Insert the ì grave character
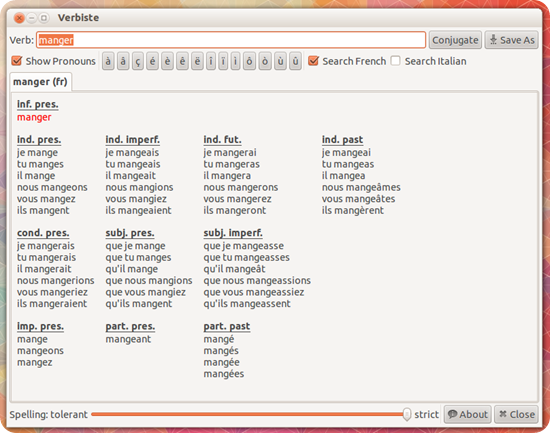Viewport: 550px width, 433px height. point(235,61)
